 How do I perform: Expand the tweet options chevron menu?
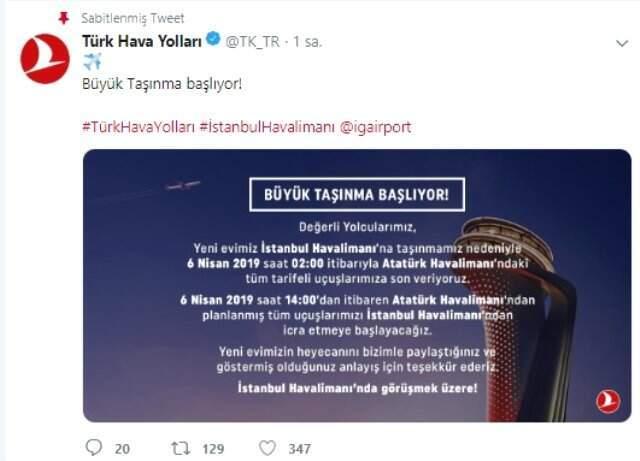[622, 43]
